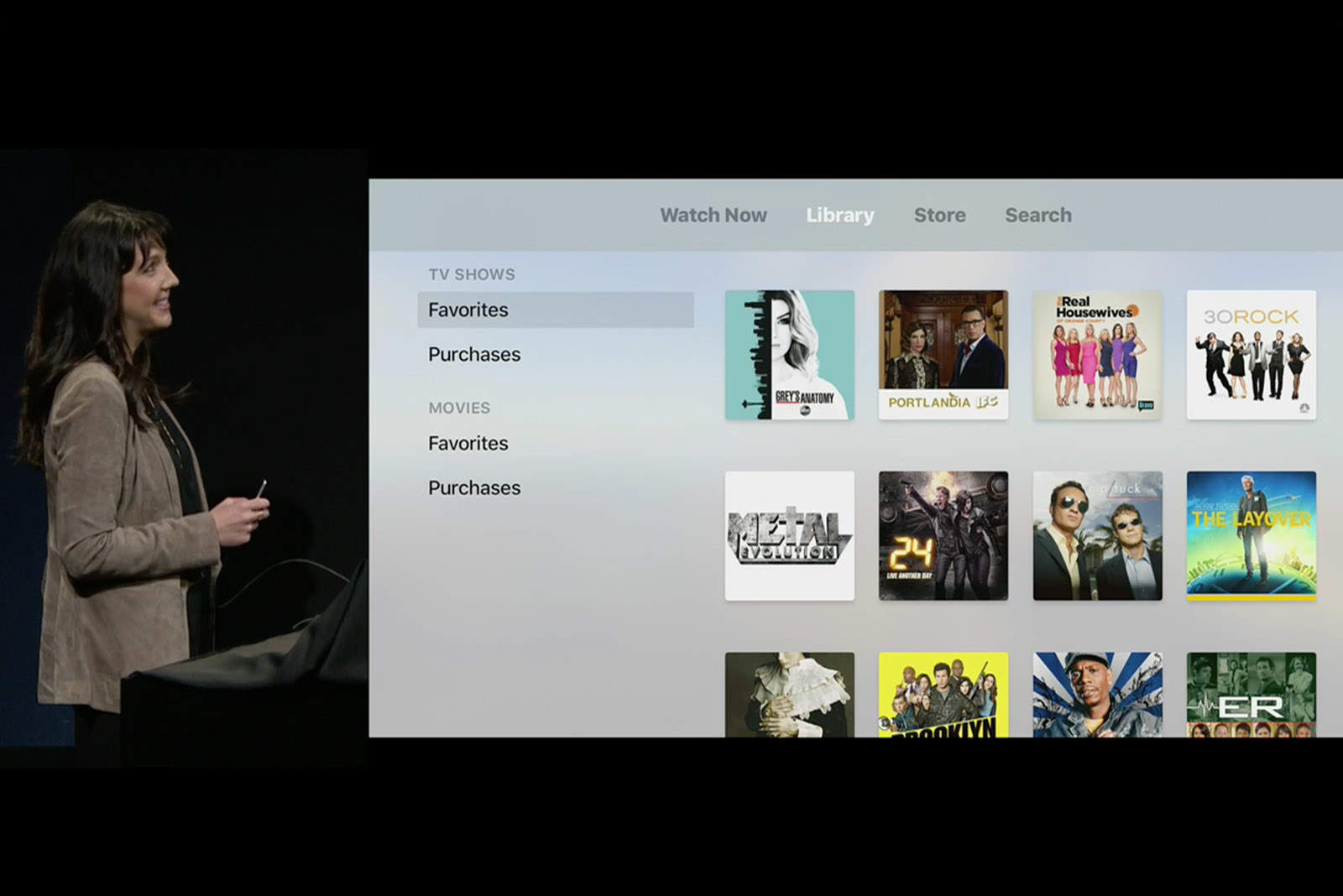Select the Library tab
Viewport: 1343px width, 896px height.
(x=840, y=215)
